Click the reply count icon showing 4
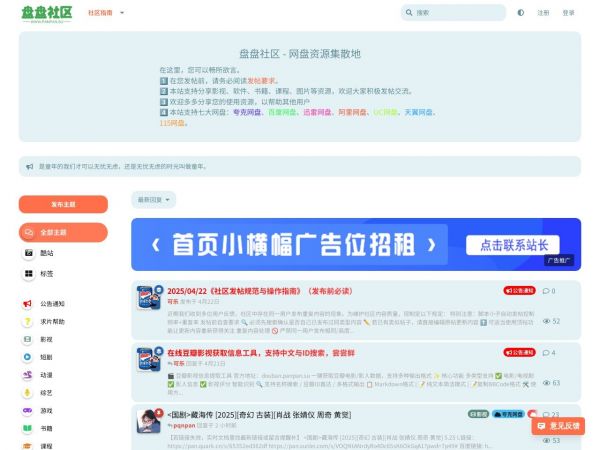 (546, 353)
